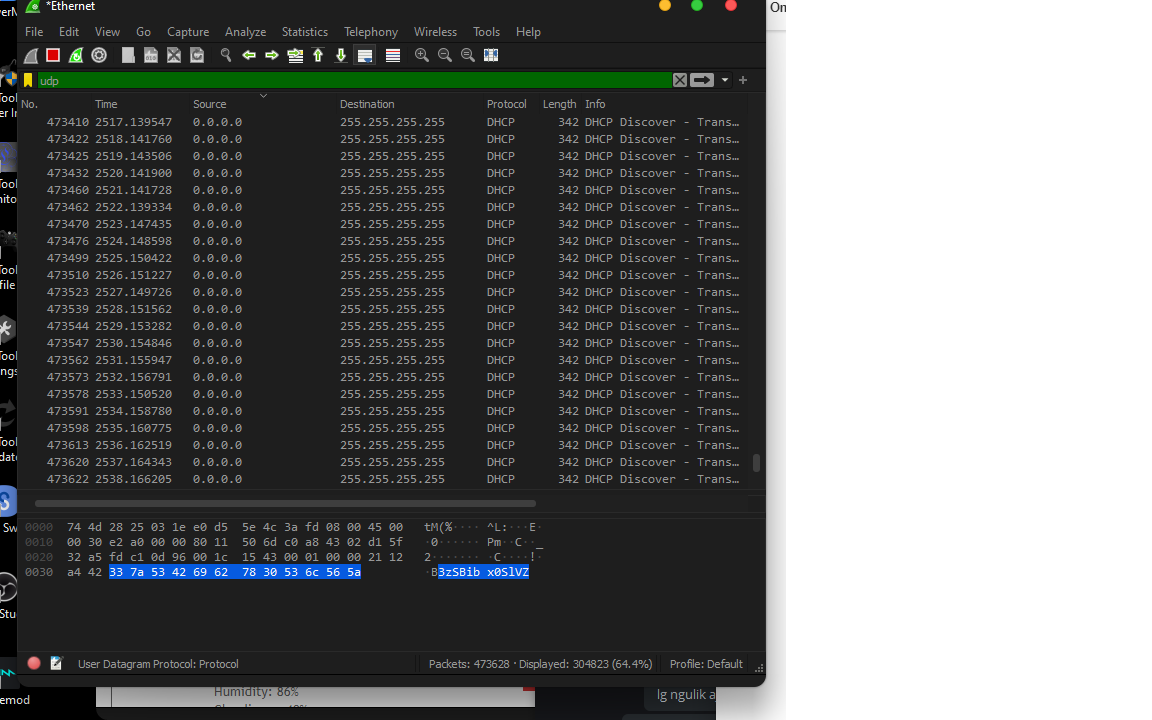Open the Telephony menu

pyautogui.click(x=371, y=32)
